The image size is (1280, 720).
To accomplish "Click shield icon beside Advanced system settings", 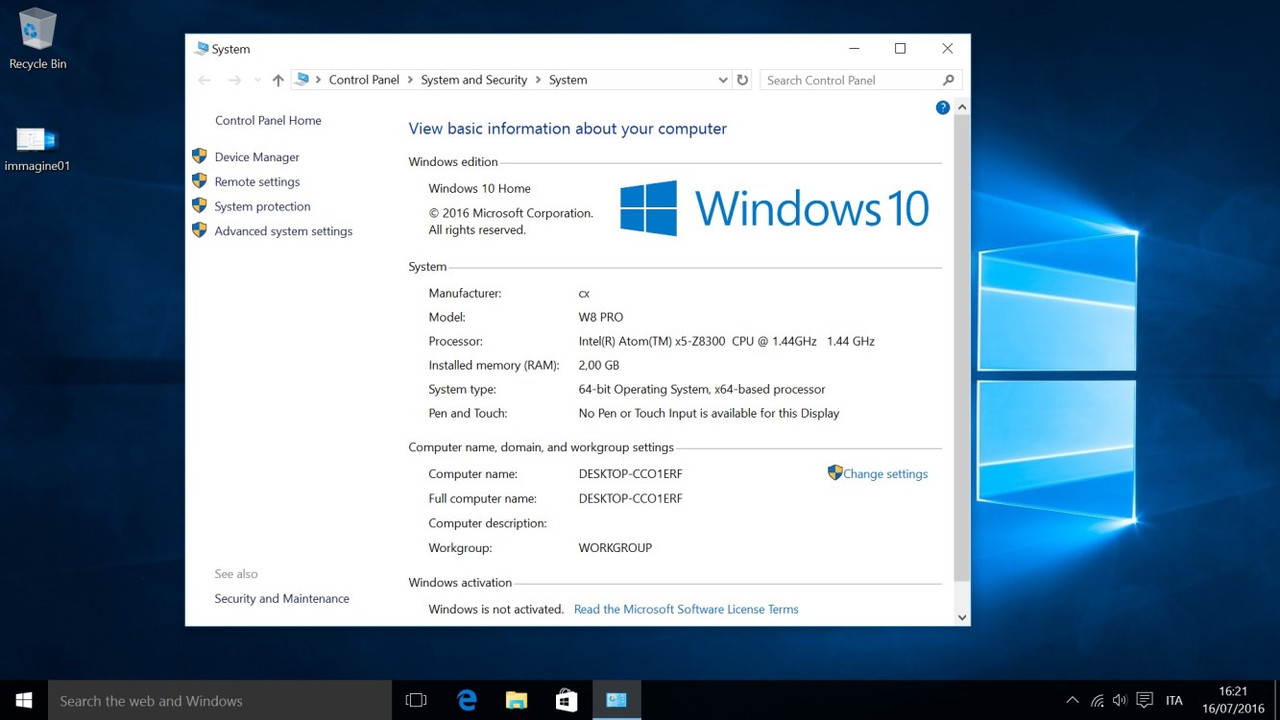I will coord(199,230).
